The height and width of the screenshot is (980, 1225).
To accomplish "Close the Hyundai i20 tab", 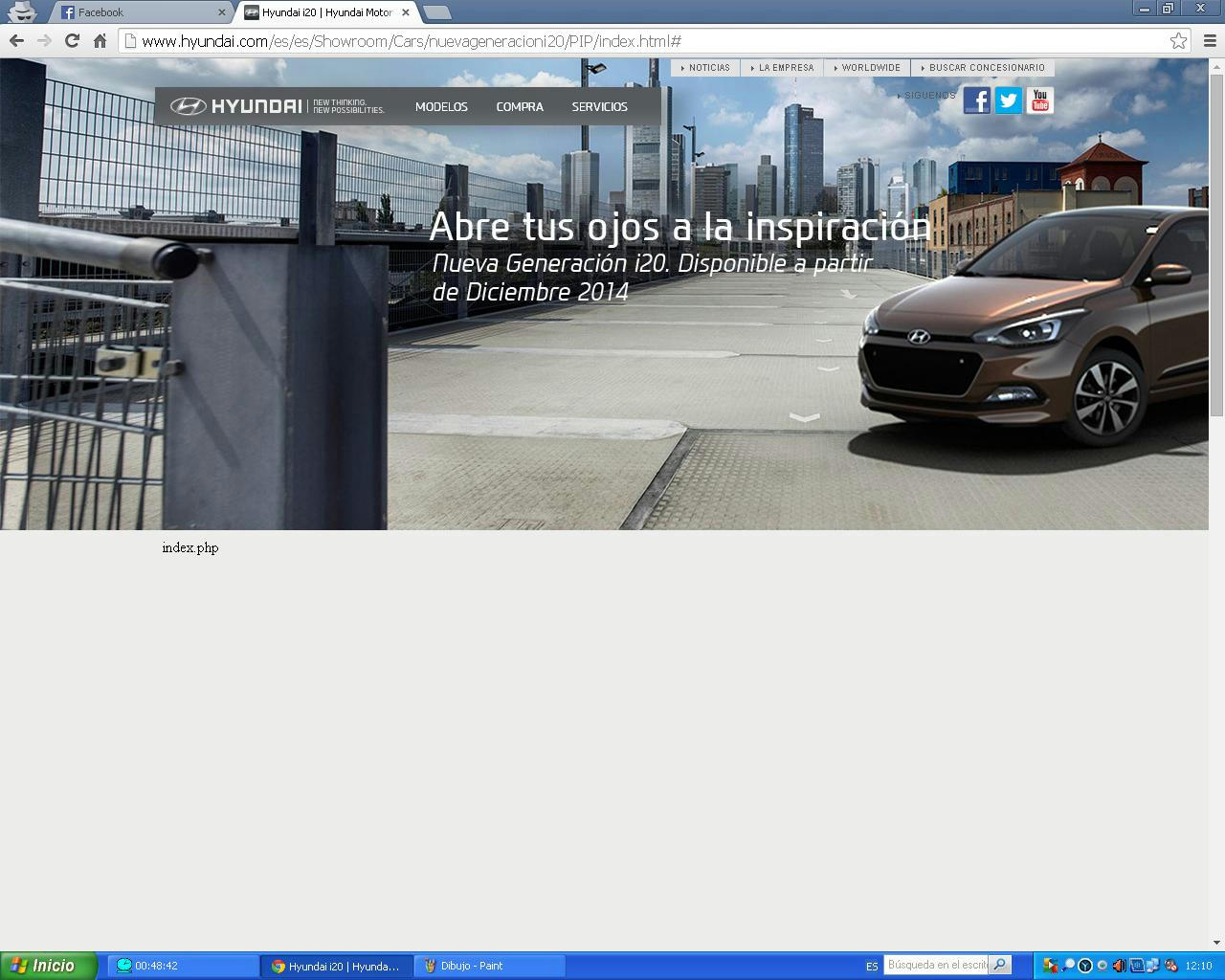I will tap(406, 12).
